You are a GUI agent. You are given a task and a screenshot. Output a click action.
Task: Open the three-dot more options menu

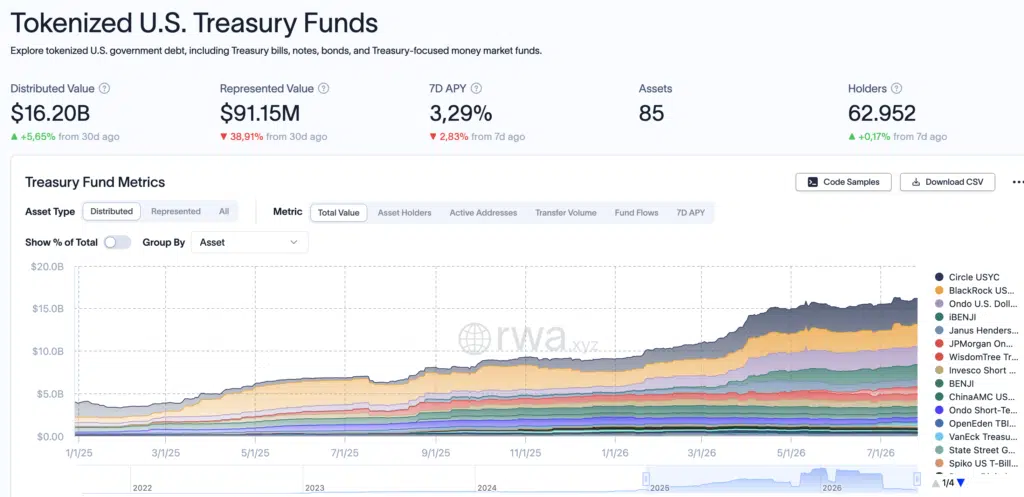click(1017, 182)
